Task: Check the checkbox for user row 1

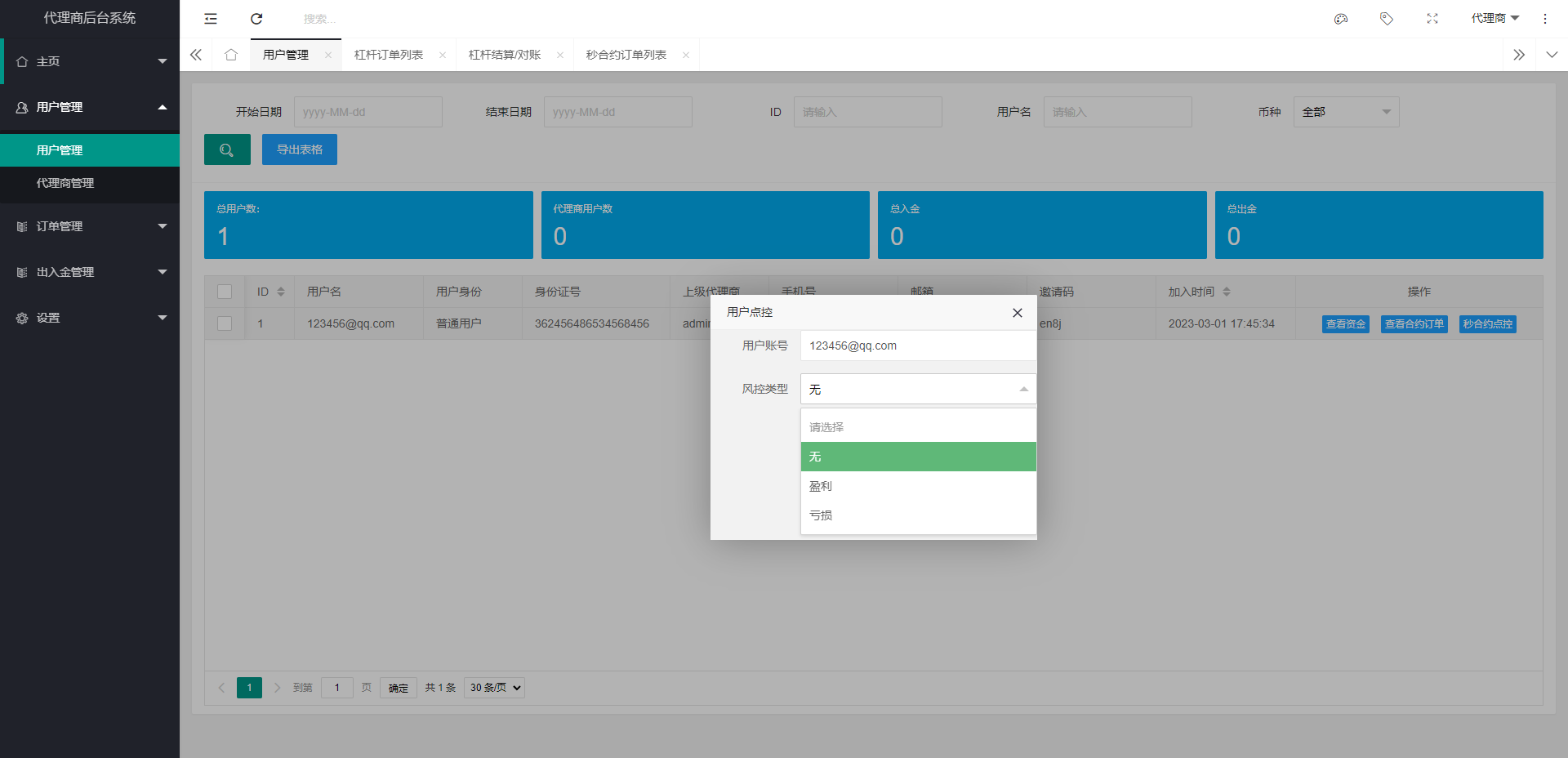Action: pyautogui.click(x=225, y=323)
